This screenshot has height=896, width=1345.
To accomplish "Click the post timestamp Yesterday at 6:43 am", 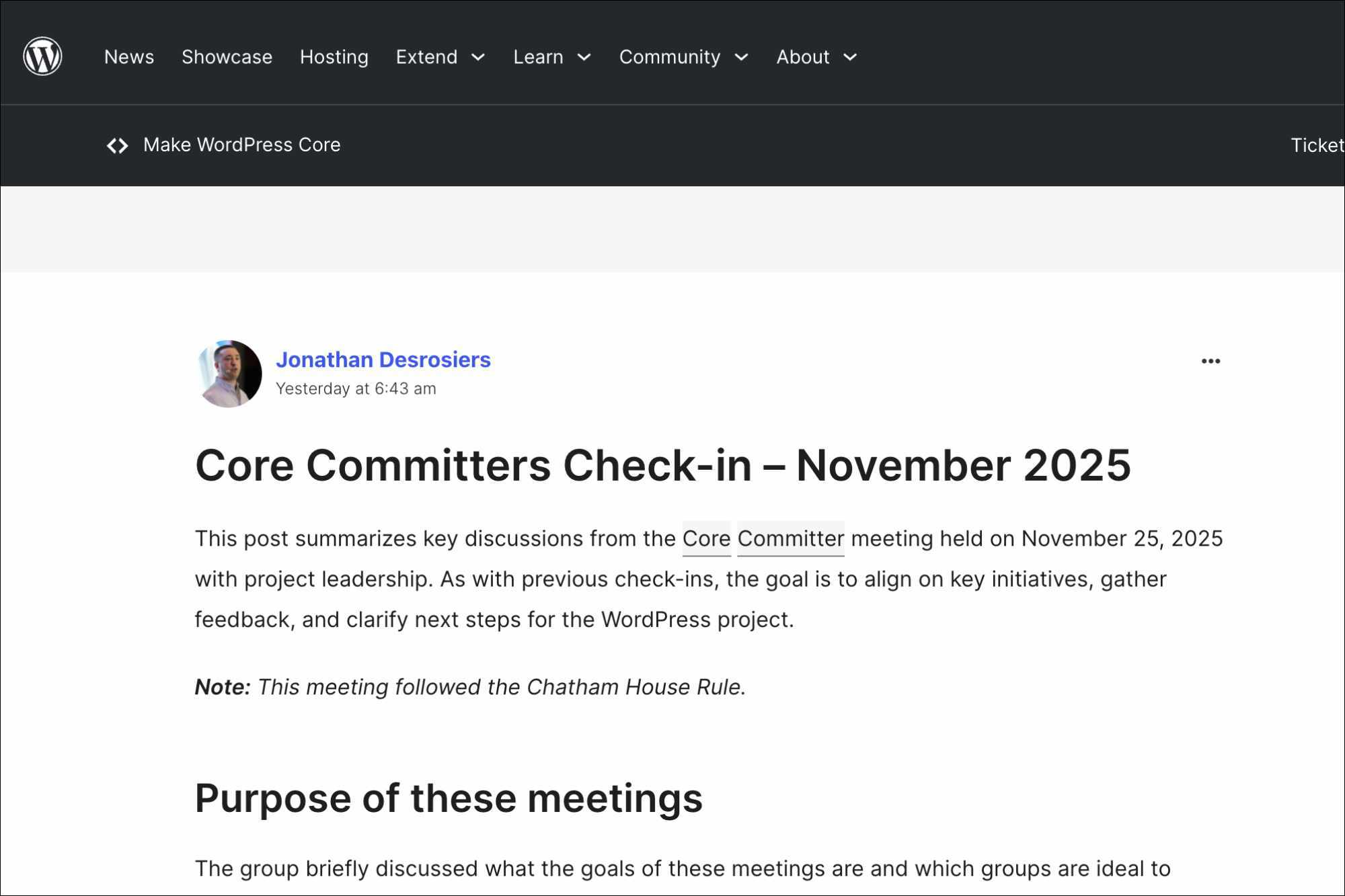I will point(355,388).
